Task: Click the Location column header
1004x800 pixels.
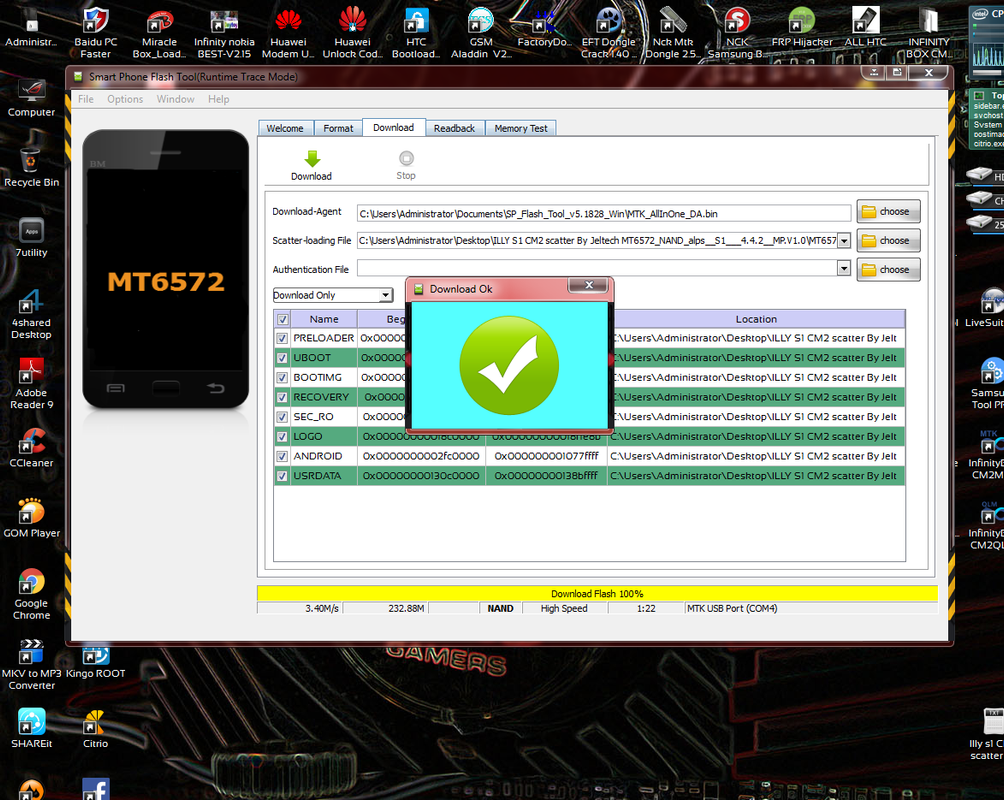Action: 756,319
